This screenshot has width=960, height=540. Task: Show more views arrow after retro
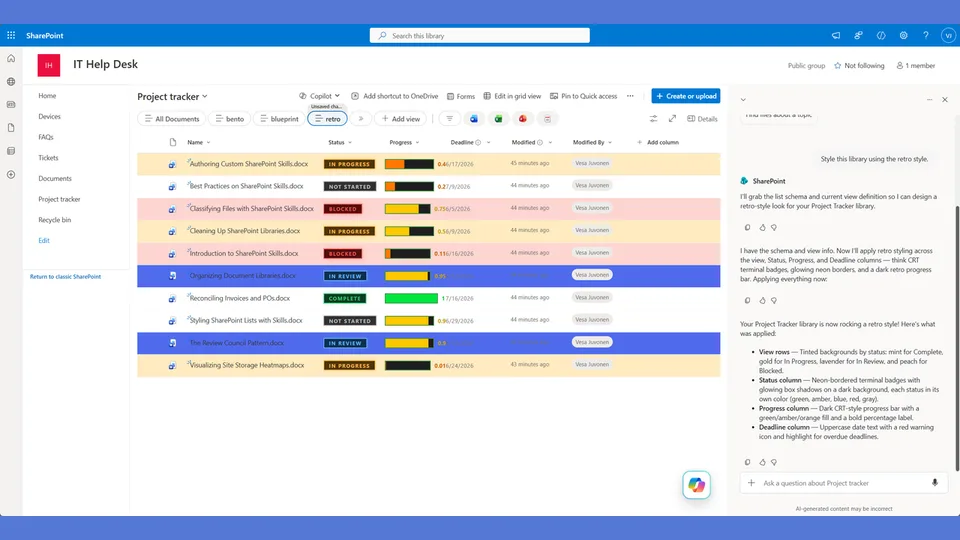pyautogui.click(x=361, y=119)
